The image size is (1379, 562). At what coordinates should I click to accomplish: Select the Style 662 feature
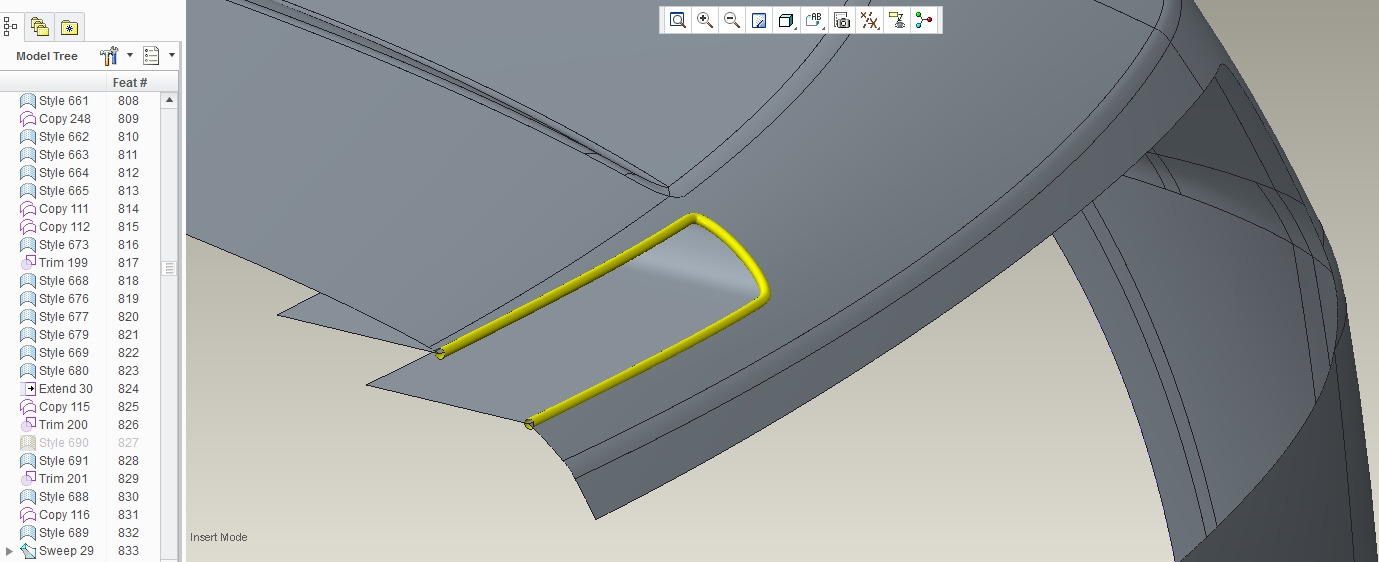pos(64,137)
